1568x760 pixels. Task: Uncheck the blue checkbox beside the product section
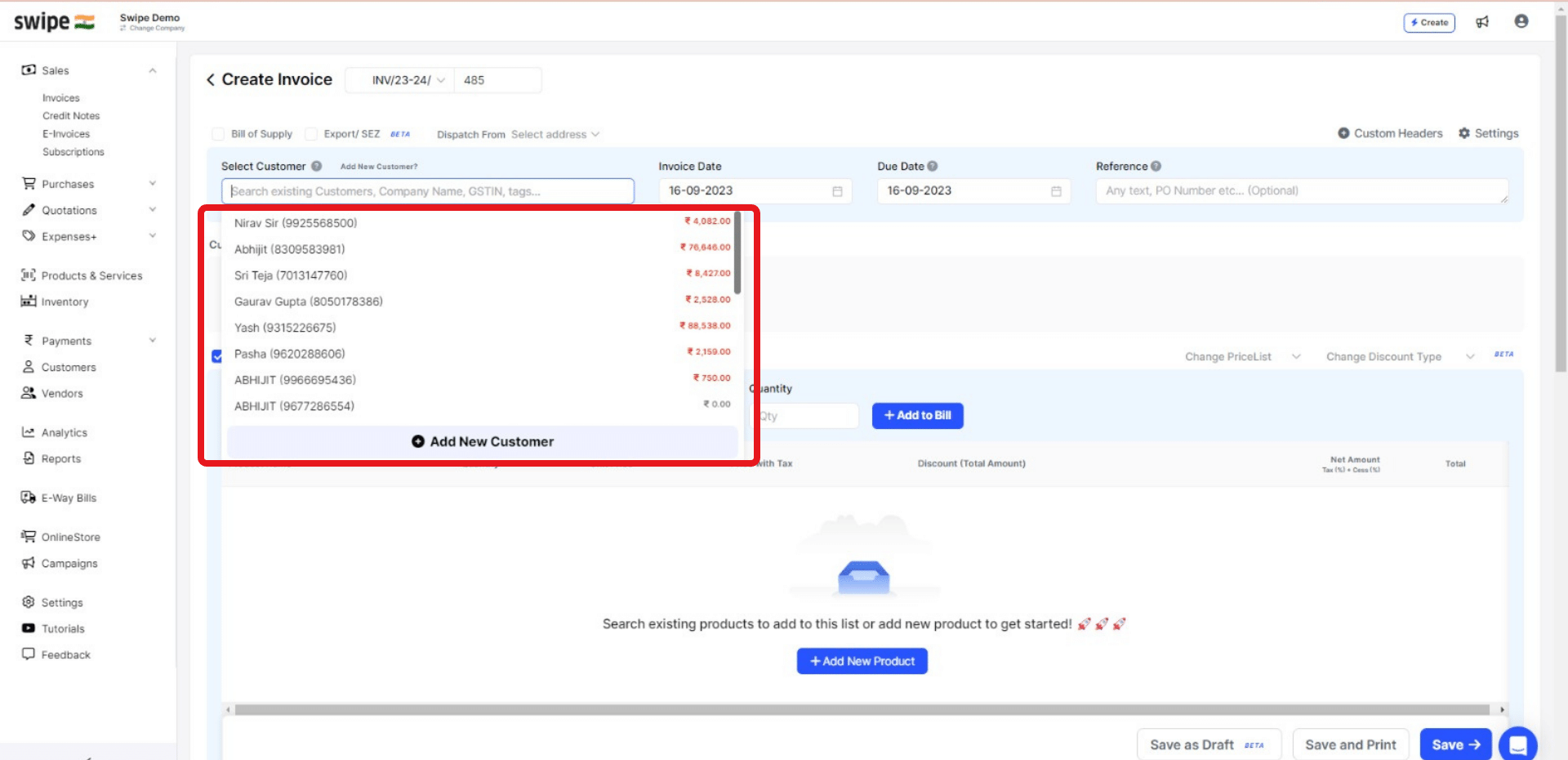click(217, 356)
